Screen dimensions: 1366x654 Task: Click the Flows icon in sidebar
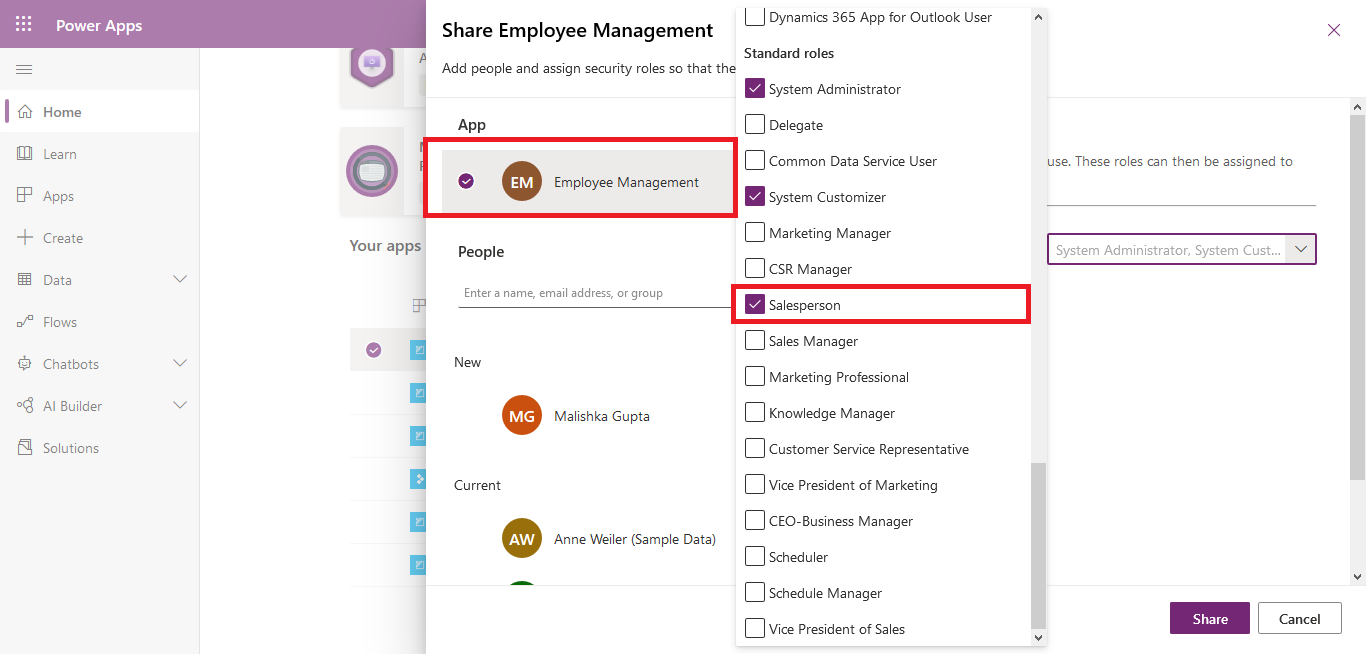[25, 322]
